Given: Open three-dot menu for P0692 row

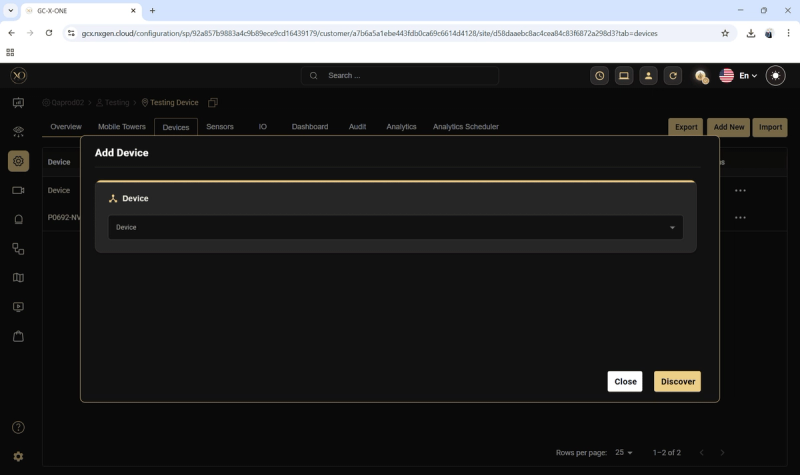Looking at the screenshot, I should (x=740, y=217).
